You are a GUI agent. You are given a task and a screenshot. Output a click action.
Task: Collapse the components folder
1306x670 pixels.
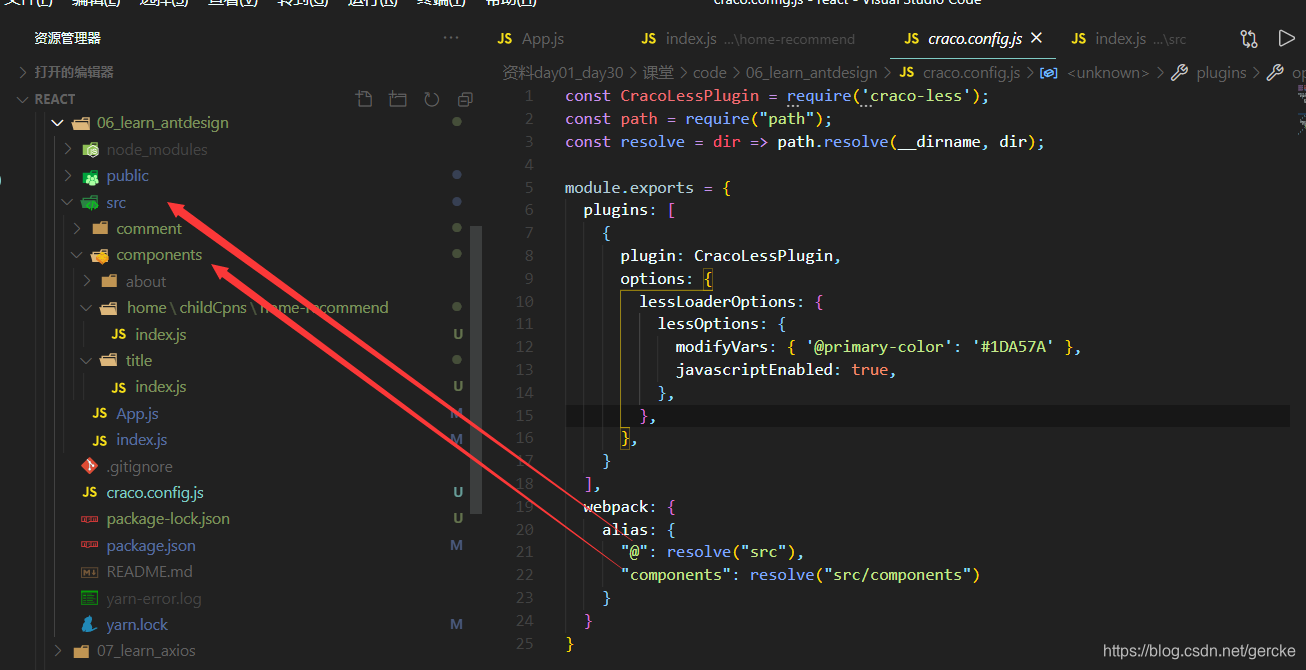[78, 255]
